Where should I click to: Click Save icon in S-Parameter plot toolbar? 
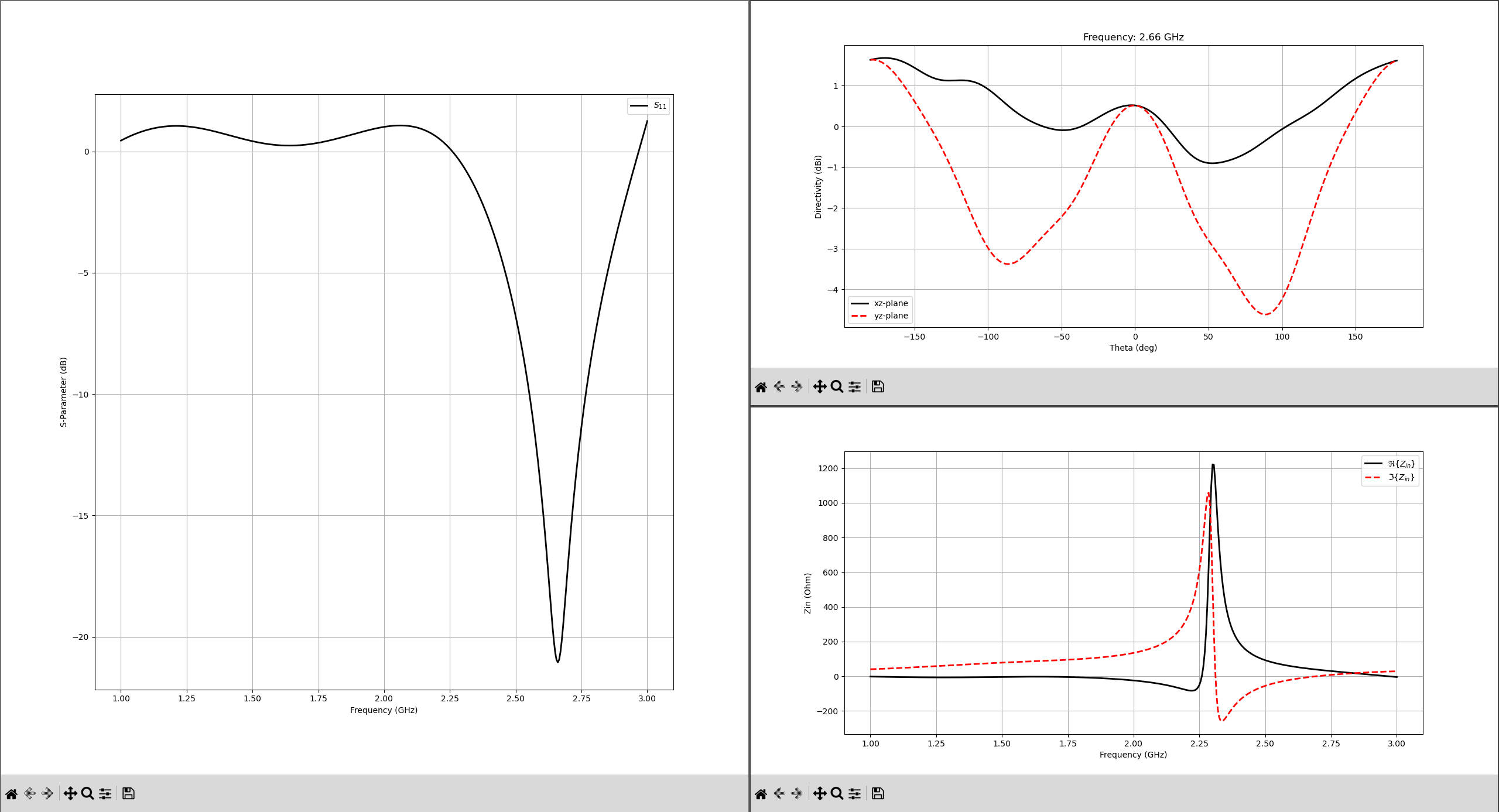128,794
